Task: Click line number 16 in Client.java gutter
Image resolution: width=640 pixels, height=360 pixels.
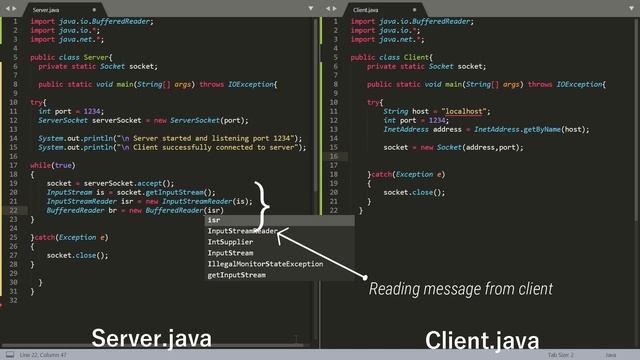Action: click(x=333, y=156)
